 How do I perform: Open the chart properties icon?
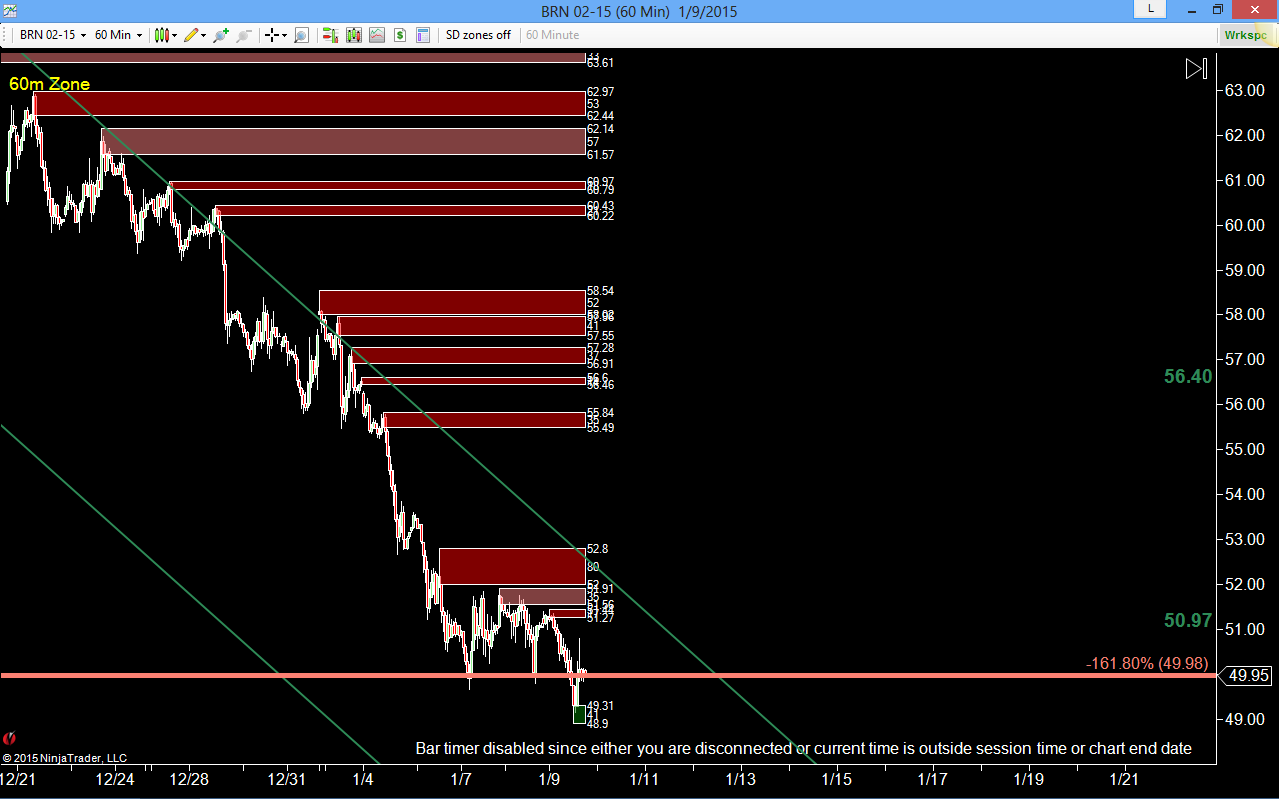tap(423, 35)
